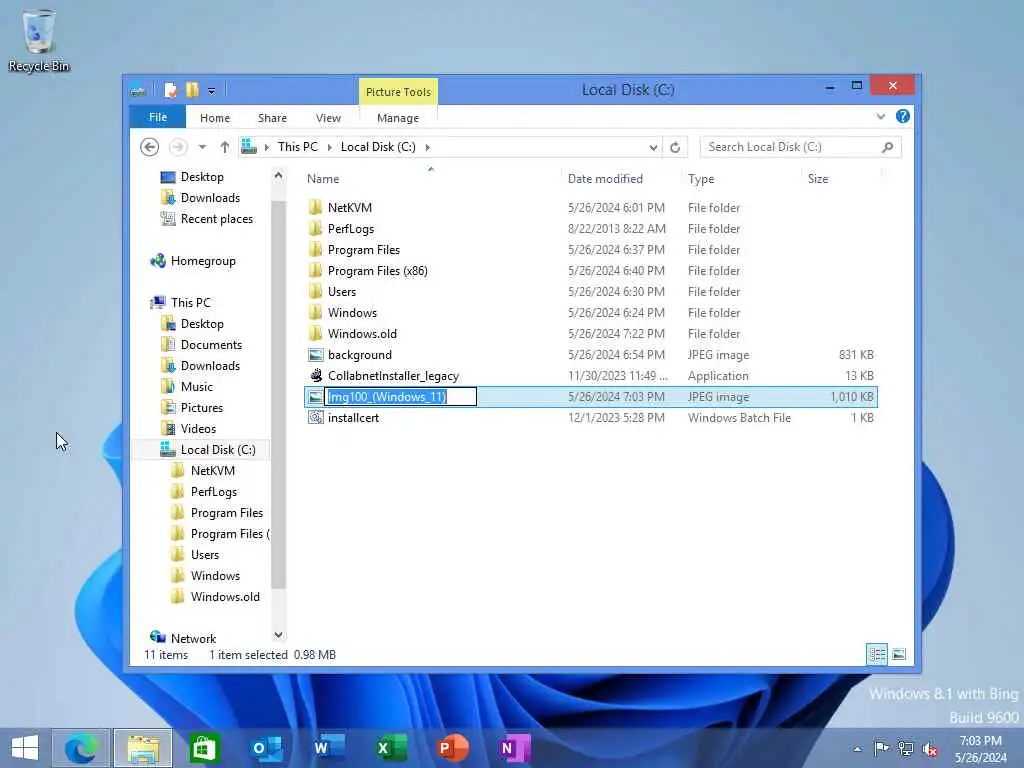Open Documents in navigation pane
Image resolution: width=1024 pixels, height=768 pixels.
[x=211, y=345]
